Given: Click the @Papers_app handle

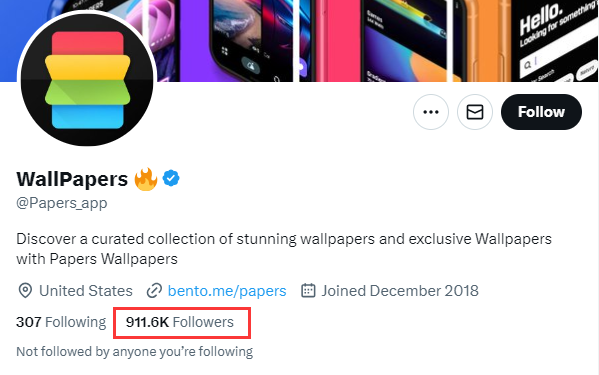Looking at the screenshot, I should point(62,203).
